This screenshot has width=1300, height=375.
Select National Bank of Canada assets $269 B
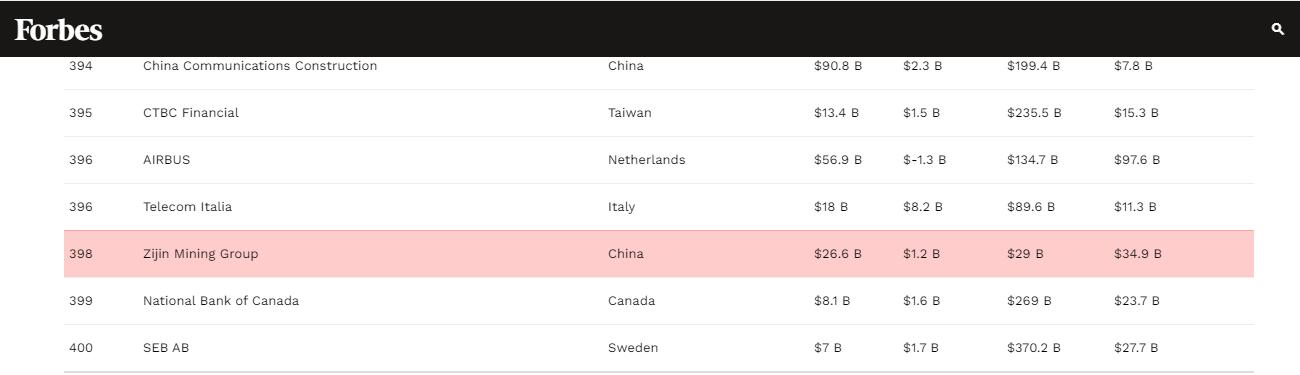pyautogui.click(x=1029, y=301)
